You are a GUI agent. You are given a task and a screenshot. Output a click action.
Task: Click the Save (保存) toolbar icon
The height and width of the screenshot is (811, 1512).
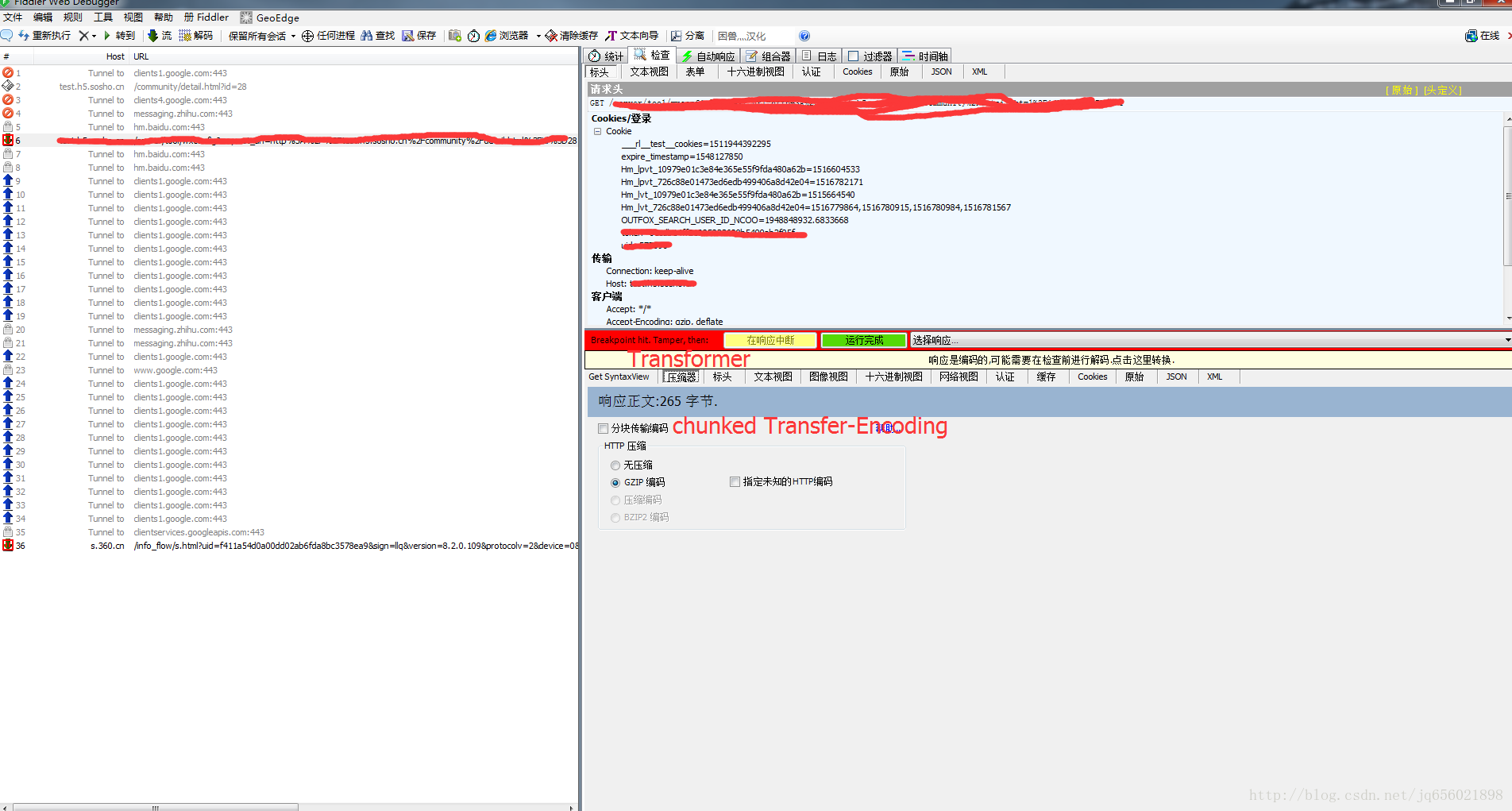click(x=407, y=36)
